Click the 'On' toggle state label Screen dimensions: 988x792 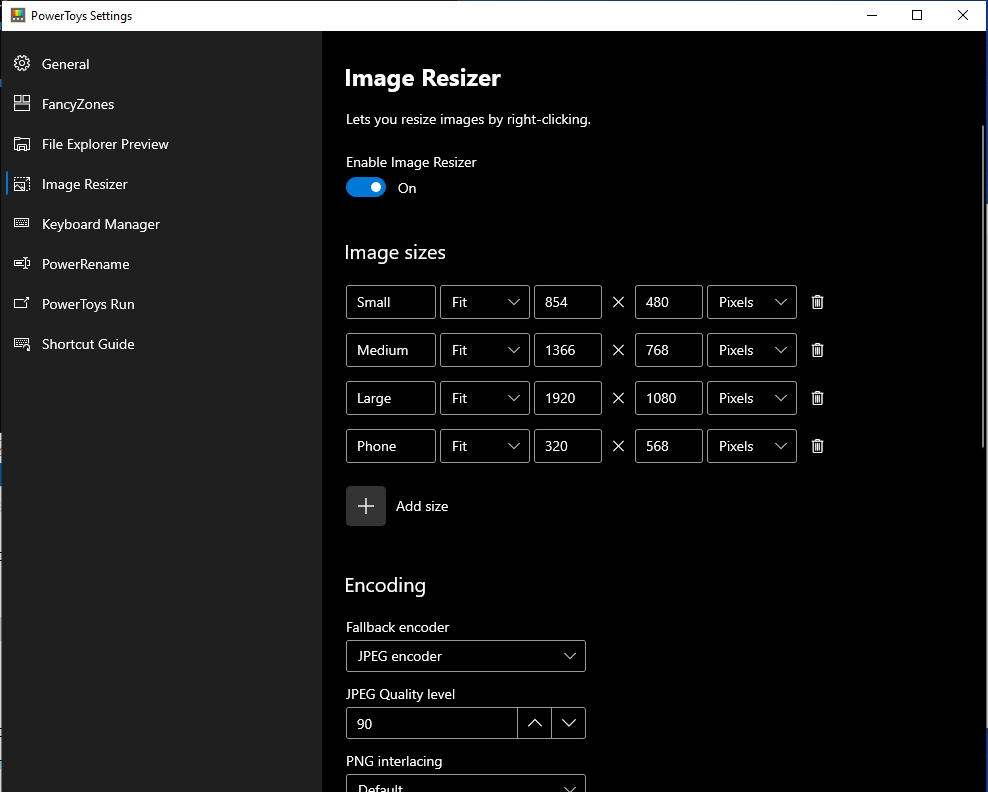407,188
